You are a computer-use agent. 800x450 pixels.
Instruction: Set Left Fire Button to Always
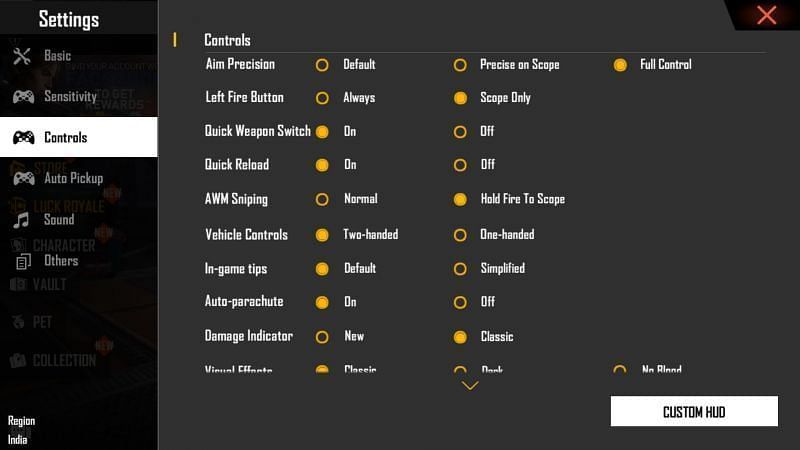click(x=322, y=98)
